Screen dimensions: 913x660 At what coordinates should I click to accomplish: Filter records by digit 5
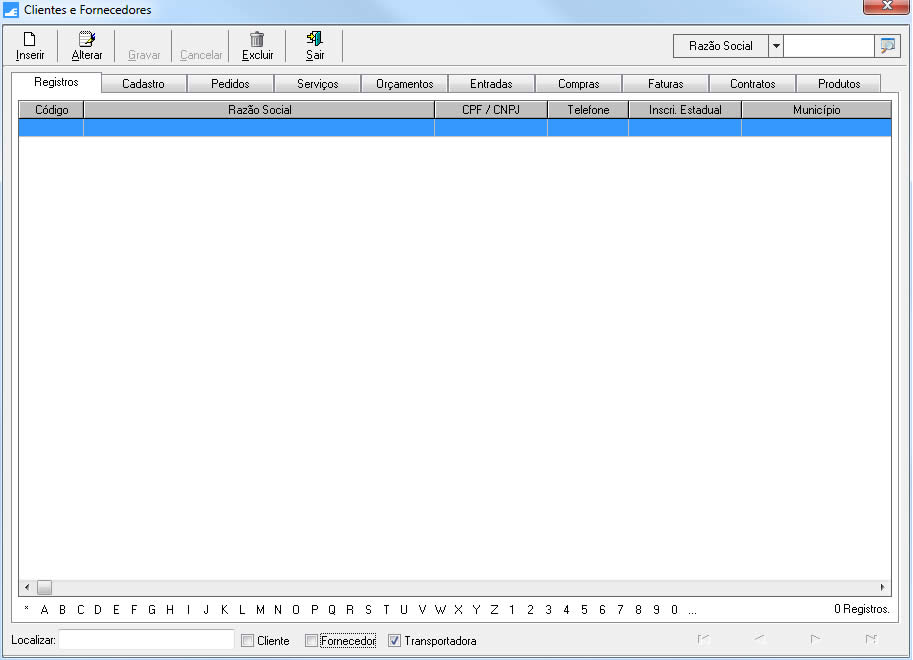584,610
